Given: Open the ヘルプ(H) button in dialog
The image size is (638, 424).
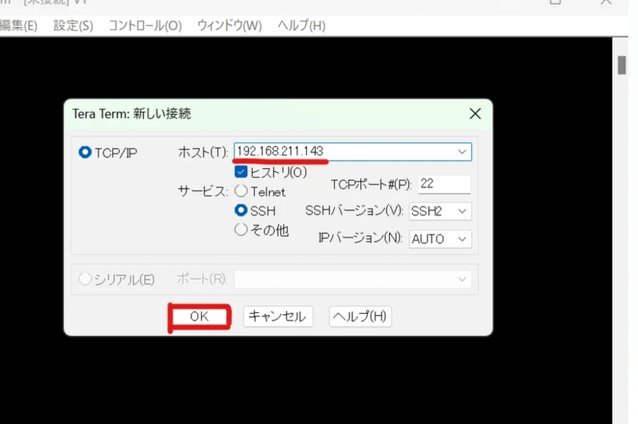Looking at the screenshot, I should click(360, 317).
